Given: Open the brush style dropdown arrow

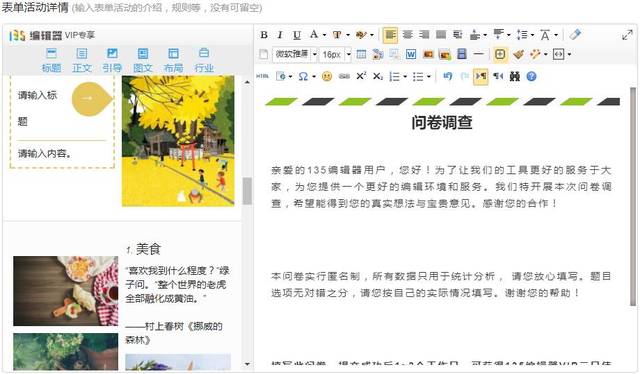Looking at the screenshot, I should [372, 35].
